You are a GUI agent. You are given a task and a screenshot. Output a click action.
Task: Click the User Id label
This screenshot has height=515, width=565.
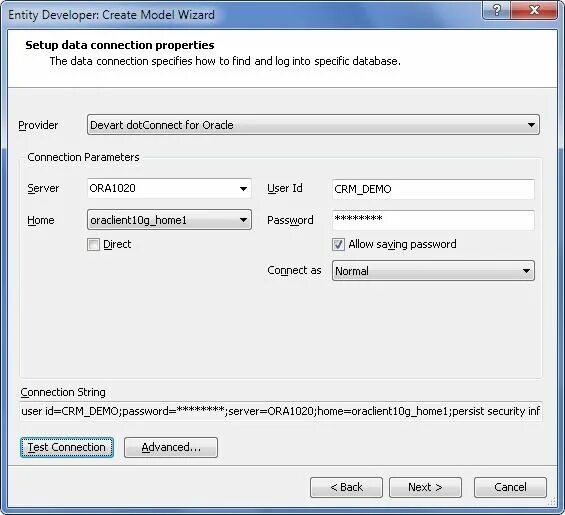[x=285, y=188]
